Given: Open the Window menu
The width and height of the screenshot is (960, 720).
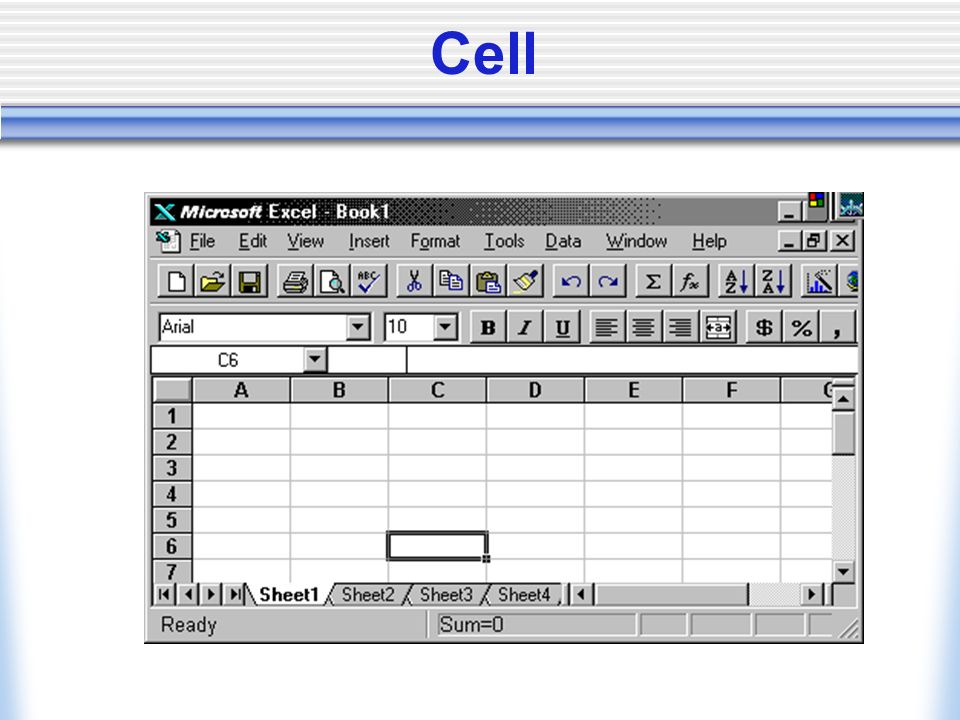Looking at the screenshot, I should click(x=636, y=241).
